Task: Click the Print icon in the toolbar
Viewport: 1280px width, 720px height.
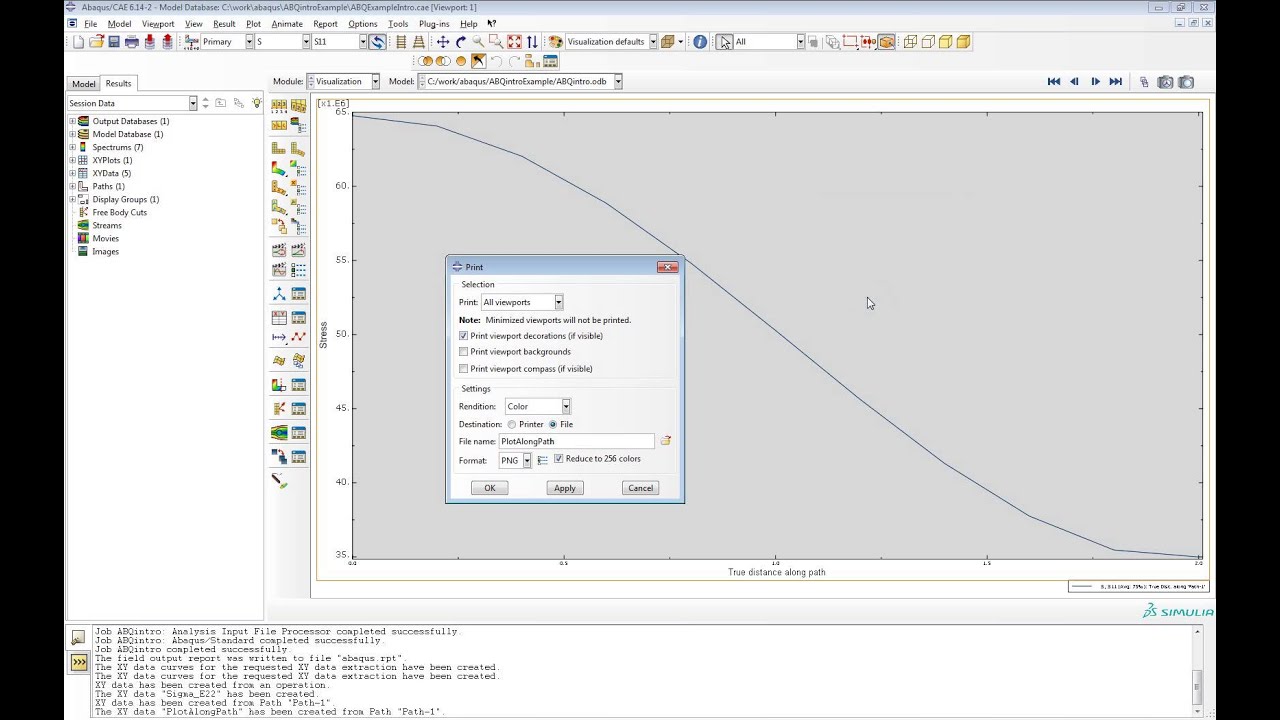Action: pos(131,42)
